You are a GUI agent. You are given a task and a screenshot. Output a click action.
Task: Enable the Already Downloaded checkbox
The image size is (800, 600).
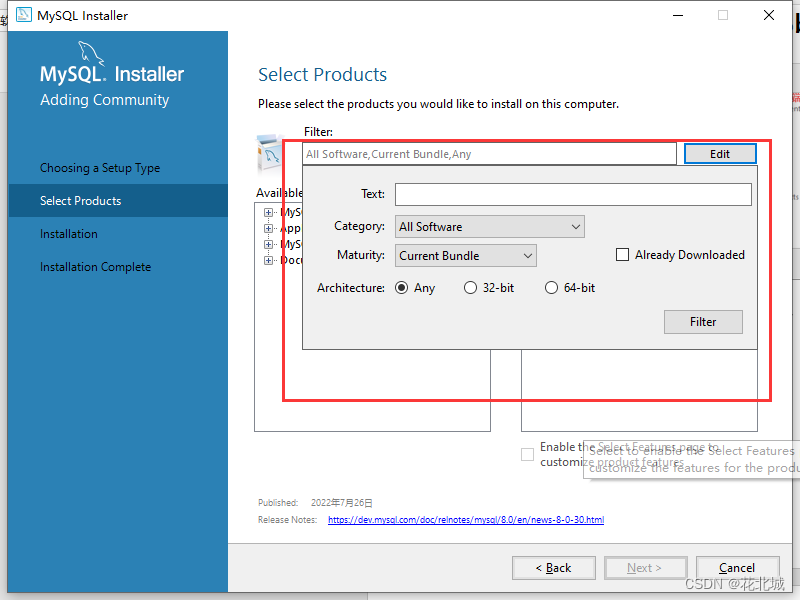pyautogui.click(x=622, y=255)
